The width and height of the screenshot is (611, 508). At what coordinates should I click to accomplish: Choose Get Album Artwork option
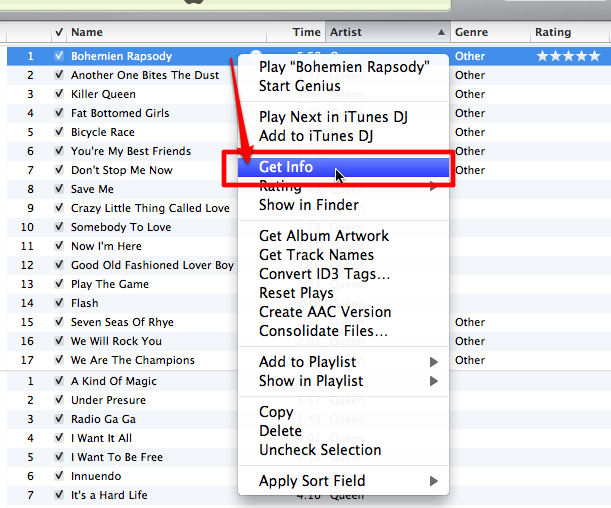click(324, 236)
